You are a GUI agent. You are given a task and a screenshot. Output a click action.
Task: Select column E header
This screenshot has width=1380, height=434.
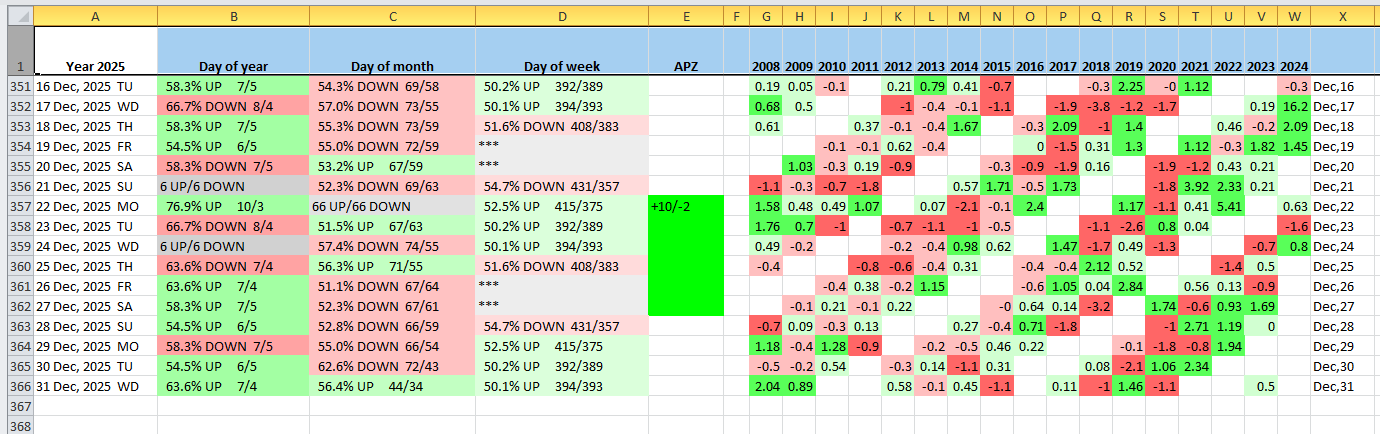tap(685, 17)
